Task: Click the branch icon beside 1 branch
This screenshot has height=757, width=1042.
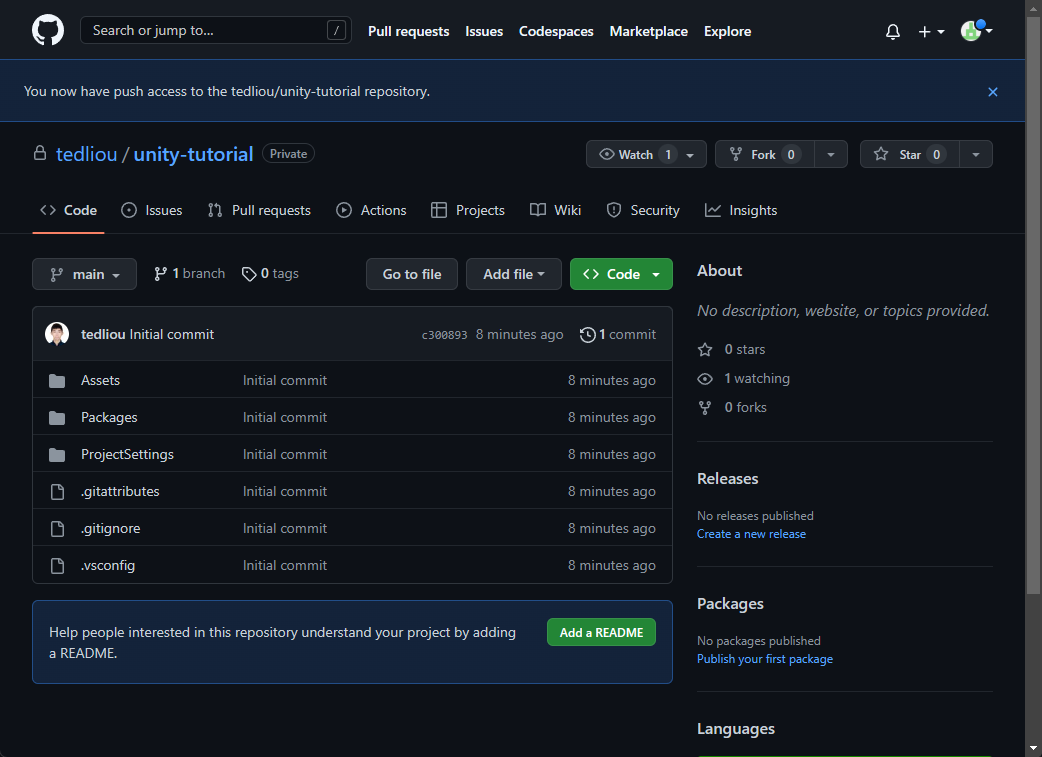Action: coord(160,274)
